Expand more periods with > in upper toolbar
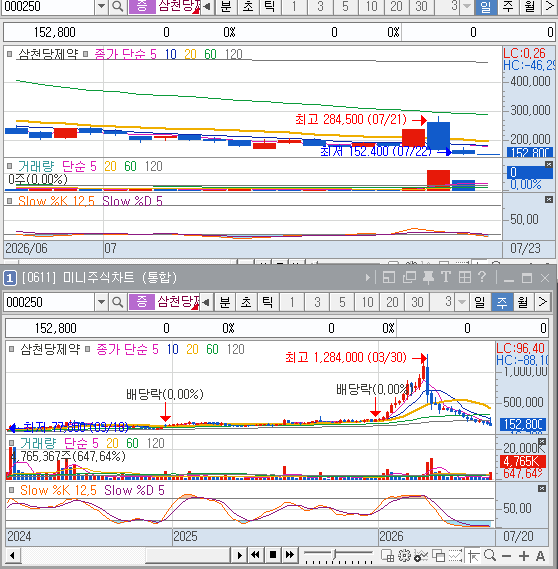 click(x=549, y=6)
